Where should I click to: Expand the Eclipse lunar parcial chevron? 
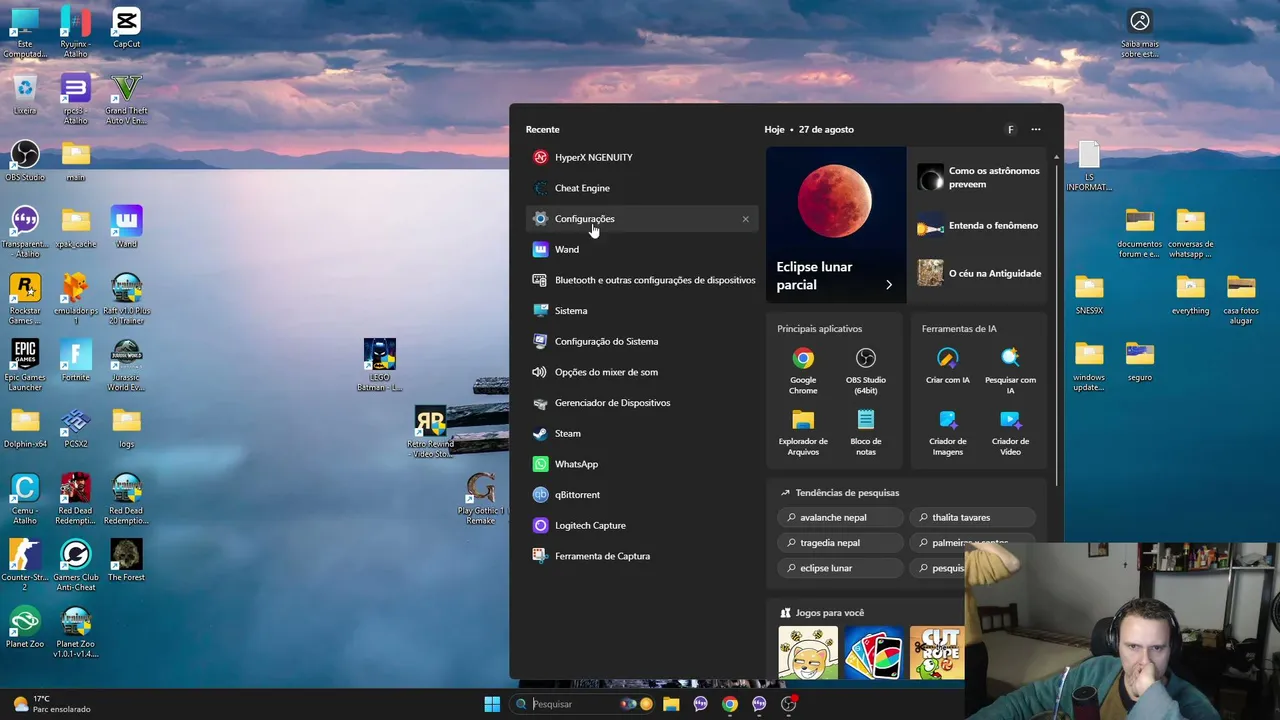point(889,285)
